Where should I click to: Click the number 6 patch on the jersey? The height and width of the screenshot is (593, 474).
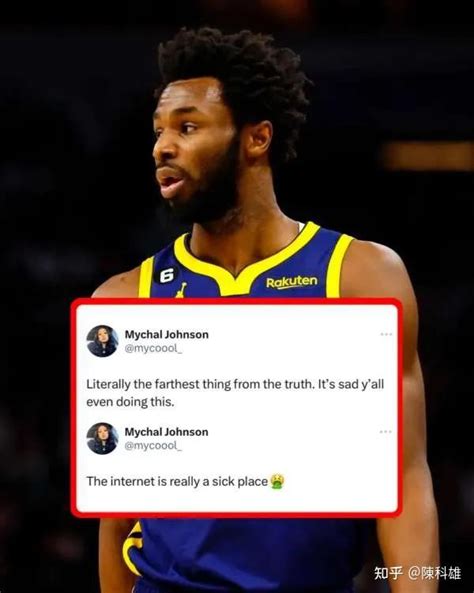167,275
